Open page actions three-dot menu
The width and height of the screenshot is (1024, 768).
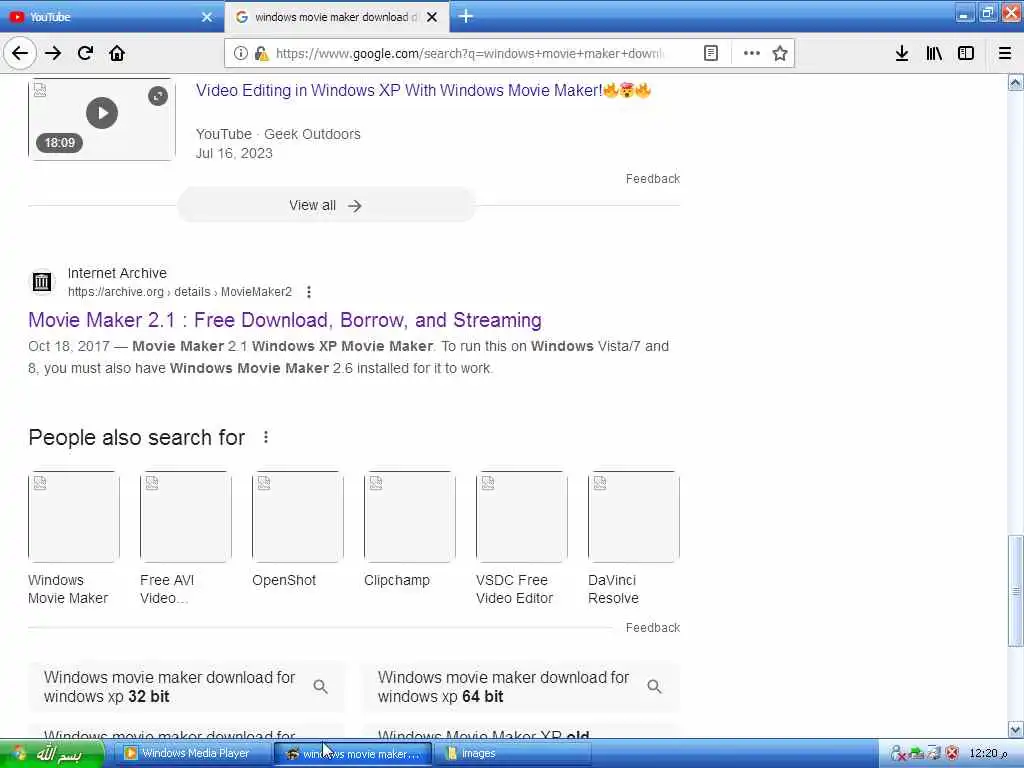point(752,53)
